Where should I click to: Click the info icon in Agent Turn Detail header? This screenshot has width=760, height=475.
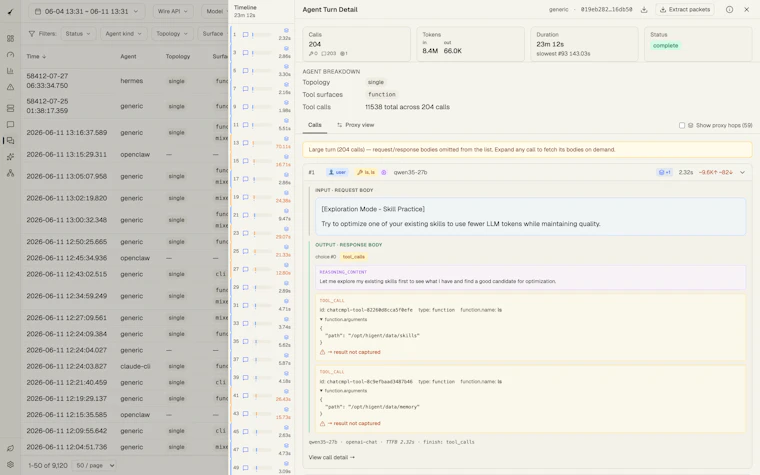point(729,10)
